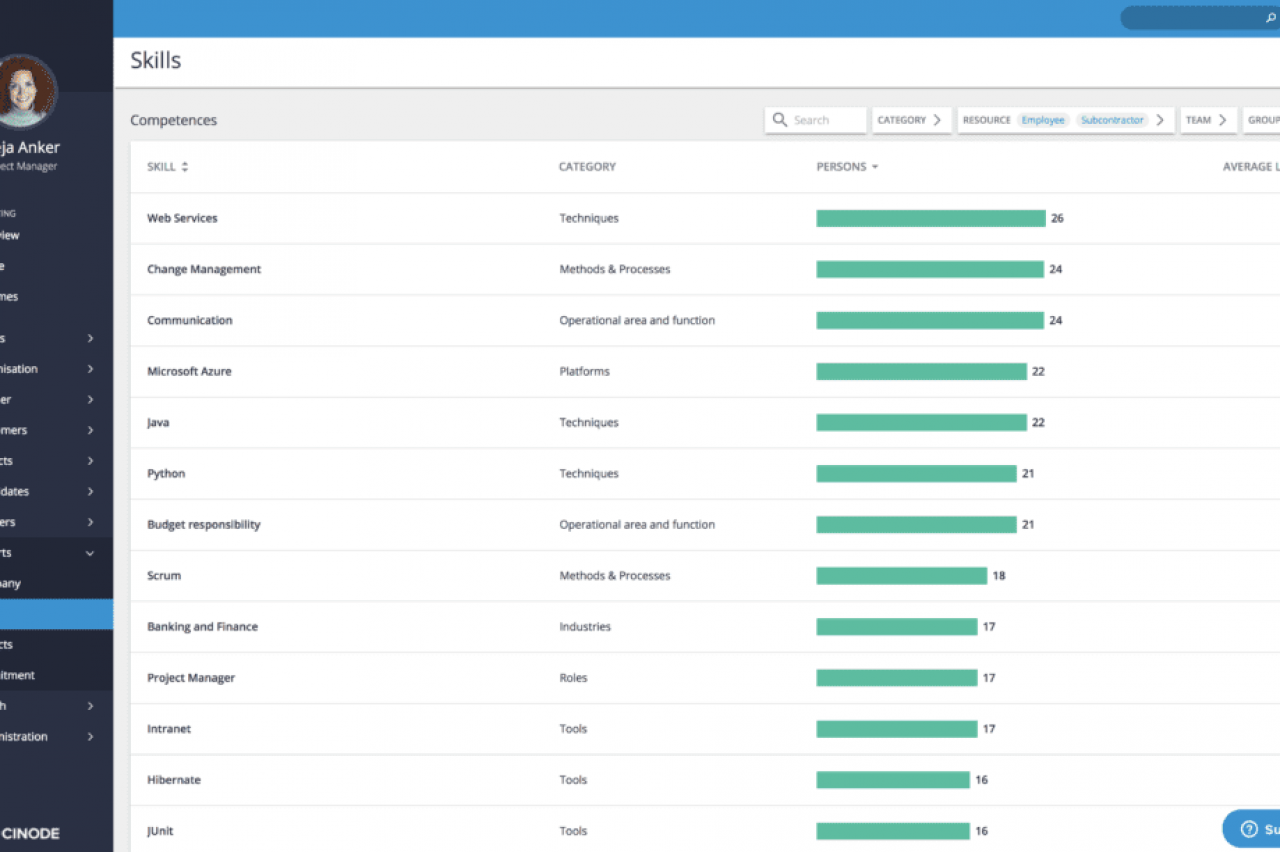Image resolution: width=1280 pixels, height=852 pixels.
Task: Open the Category filter dropdown
Action: pos(910,120)
